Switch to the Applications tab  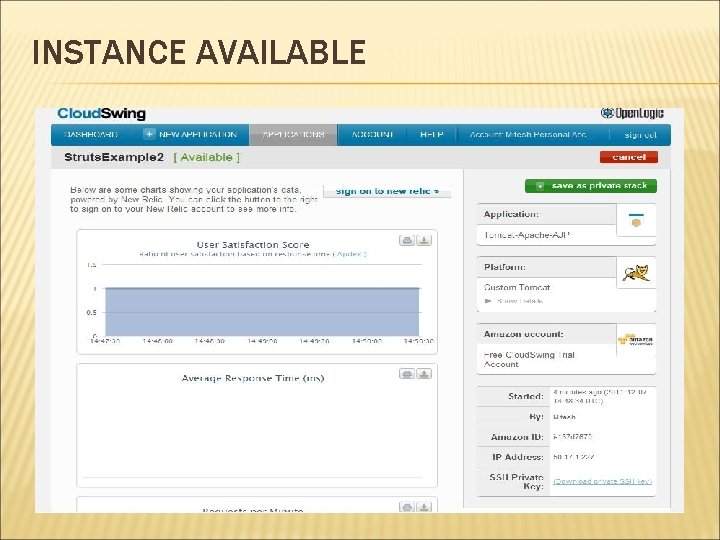pos(293,135)
